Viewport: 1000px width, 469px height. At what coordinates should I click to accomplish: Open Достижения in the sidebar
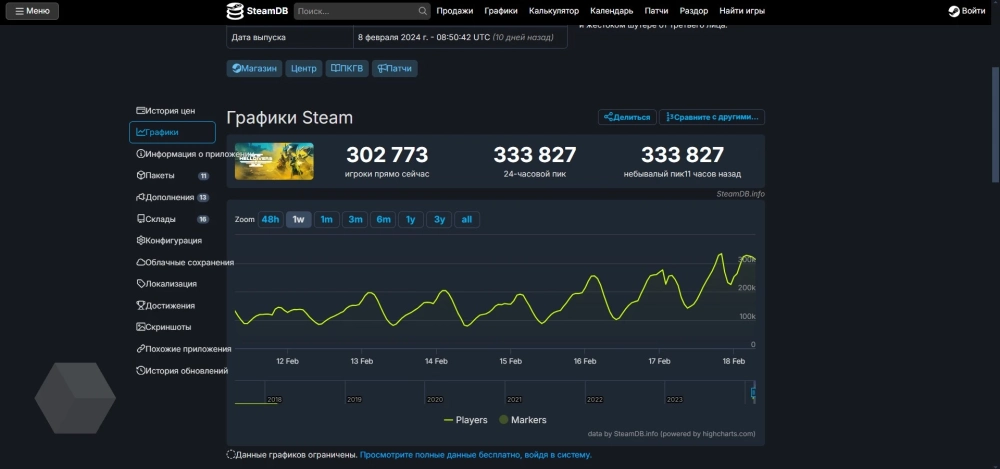(x=169, y=306)
